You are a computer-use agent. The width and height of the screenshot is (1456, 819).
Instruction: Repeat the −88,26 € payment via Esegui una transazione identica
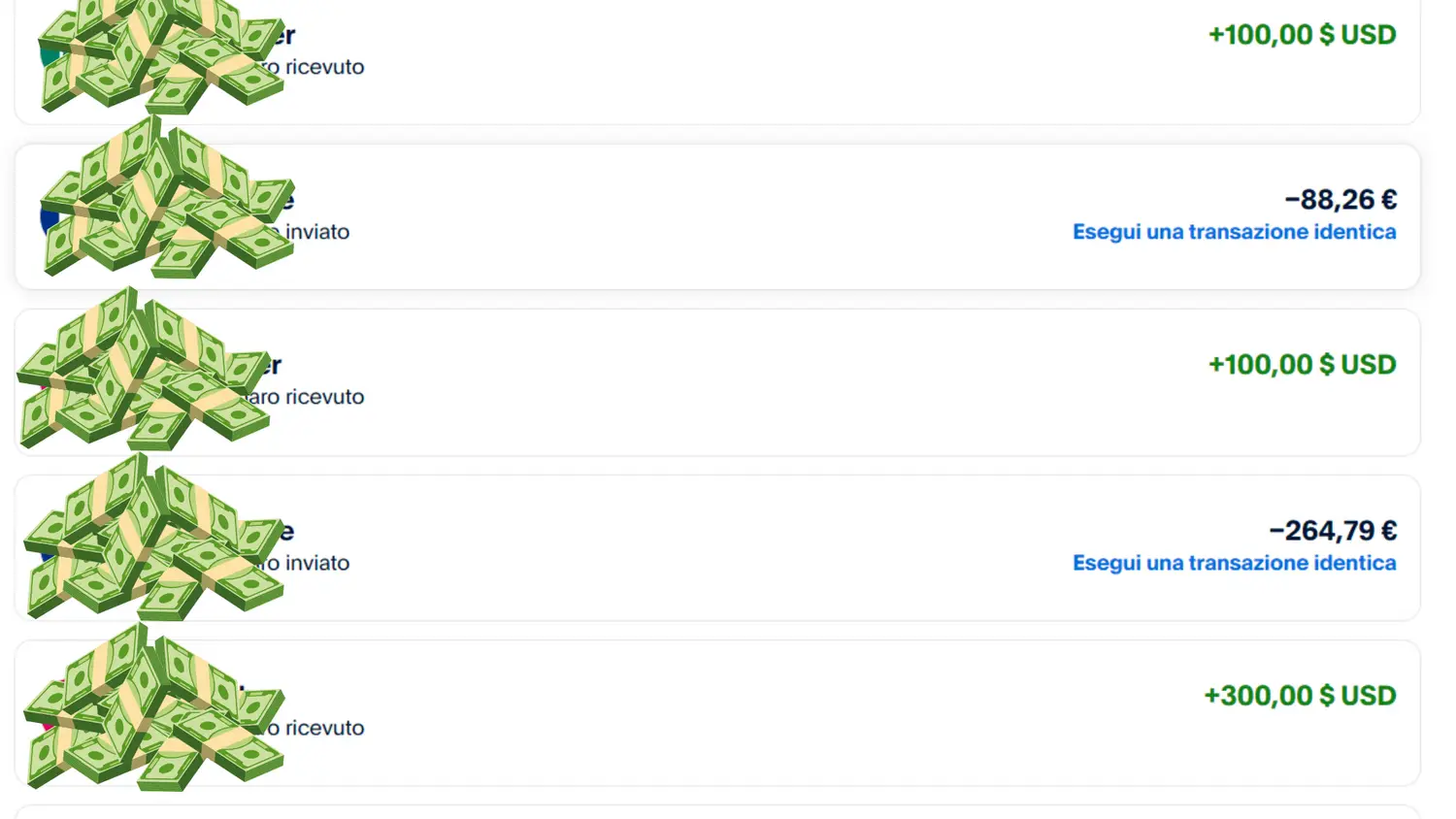pyautogui.click(x=1234, y=232)
